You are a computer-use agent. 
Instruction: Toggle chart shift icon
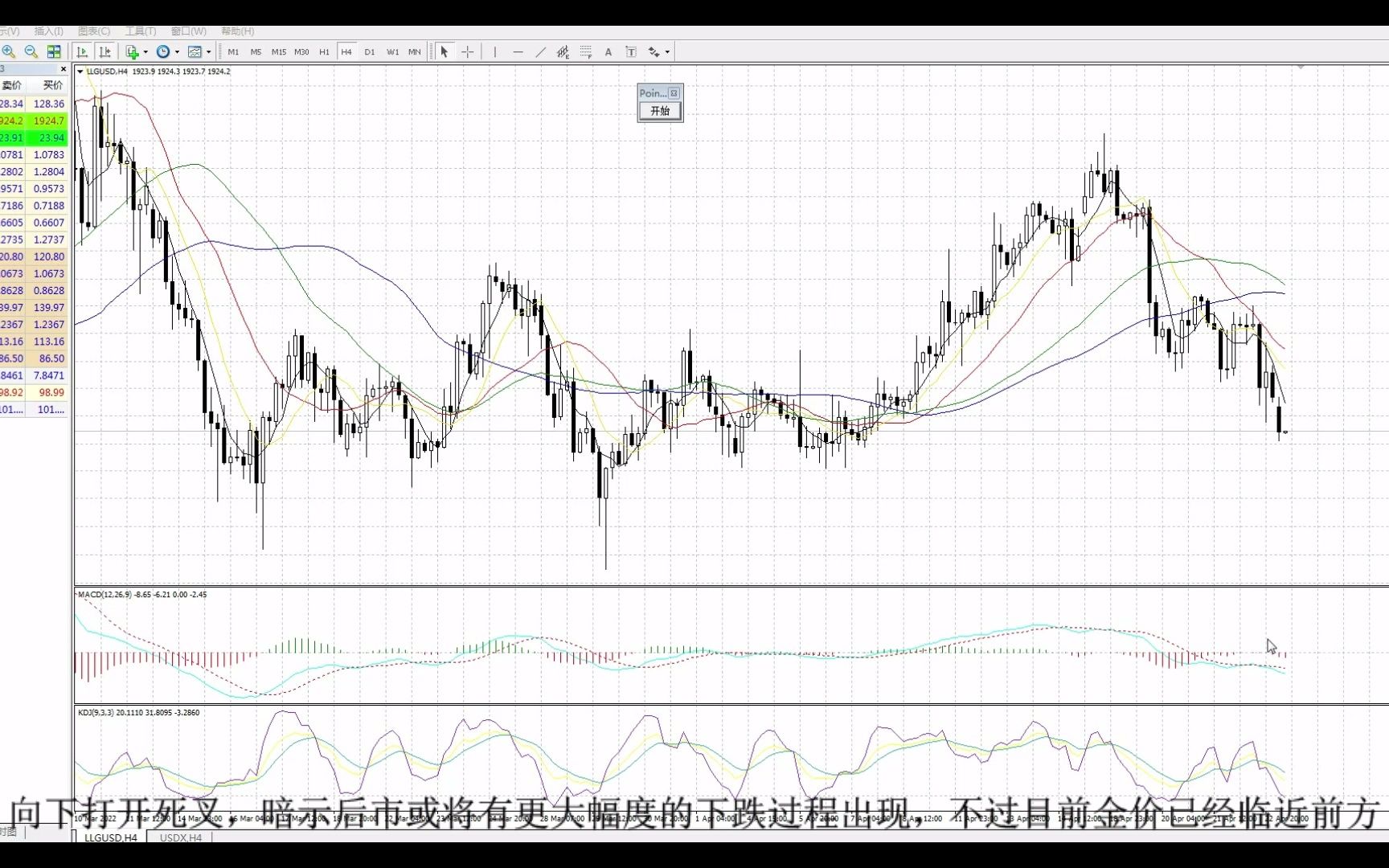[104, 51]
